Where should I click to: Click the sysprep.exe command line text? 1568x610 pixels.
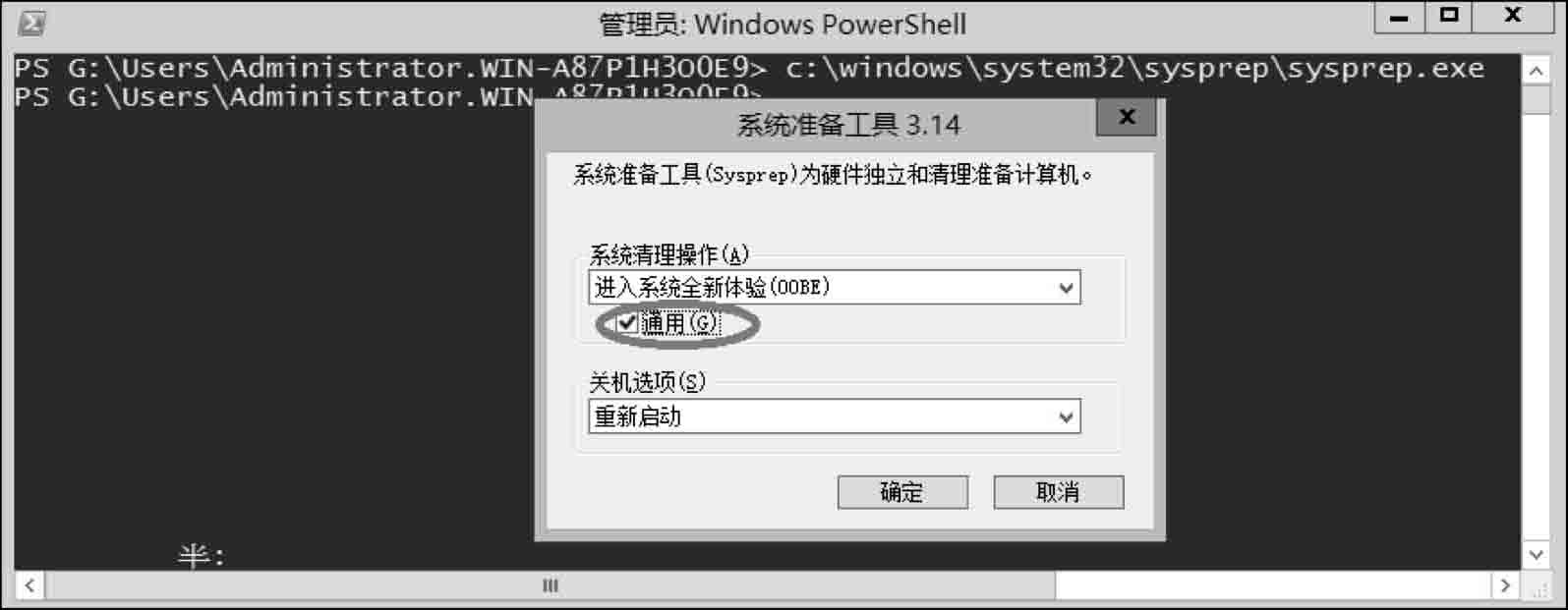pos(1134,68)
